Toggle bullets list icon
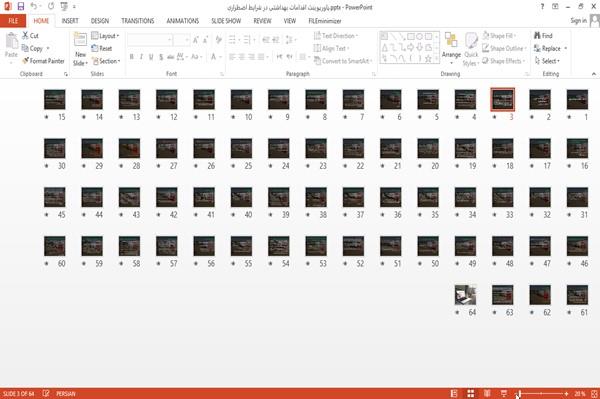The image size is (600, 399). coord(233,40)
